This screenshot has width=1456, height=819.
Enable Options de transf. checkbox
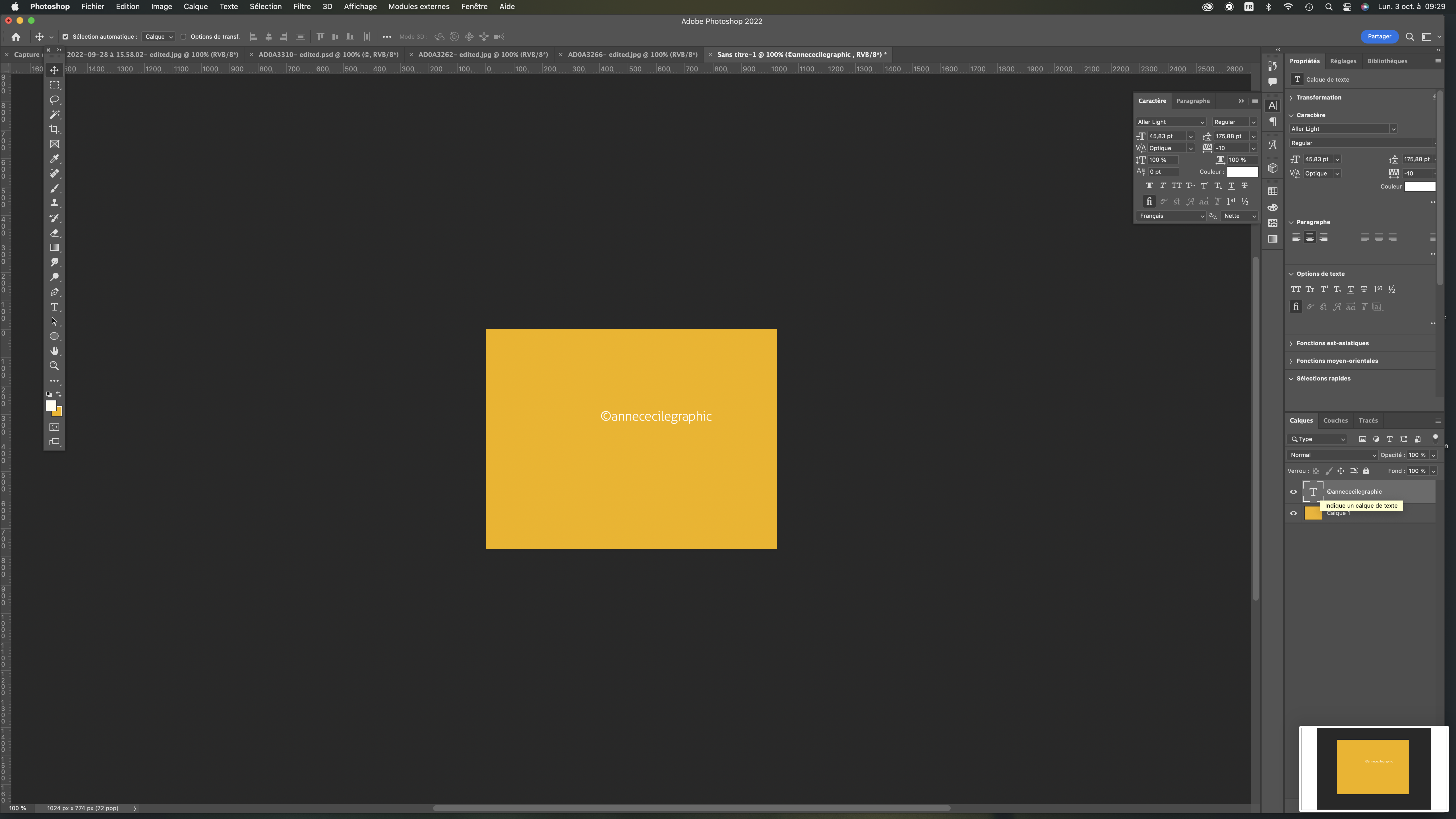[x=183, y=37]
